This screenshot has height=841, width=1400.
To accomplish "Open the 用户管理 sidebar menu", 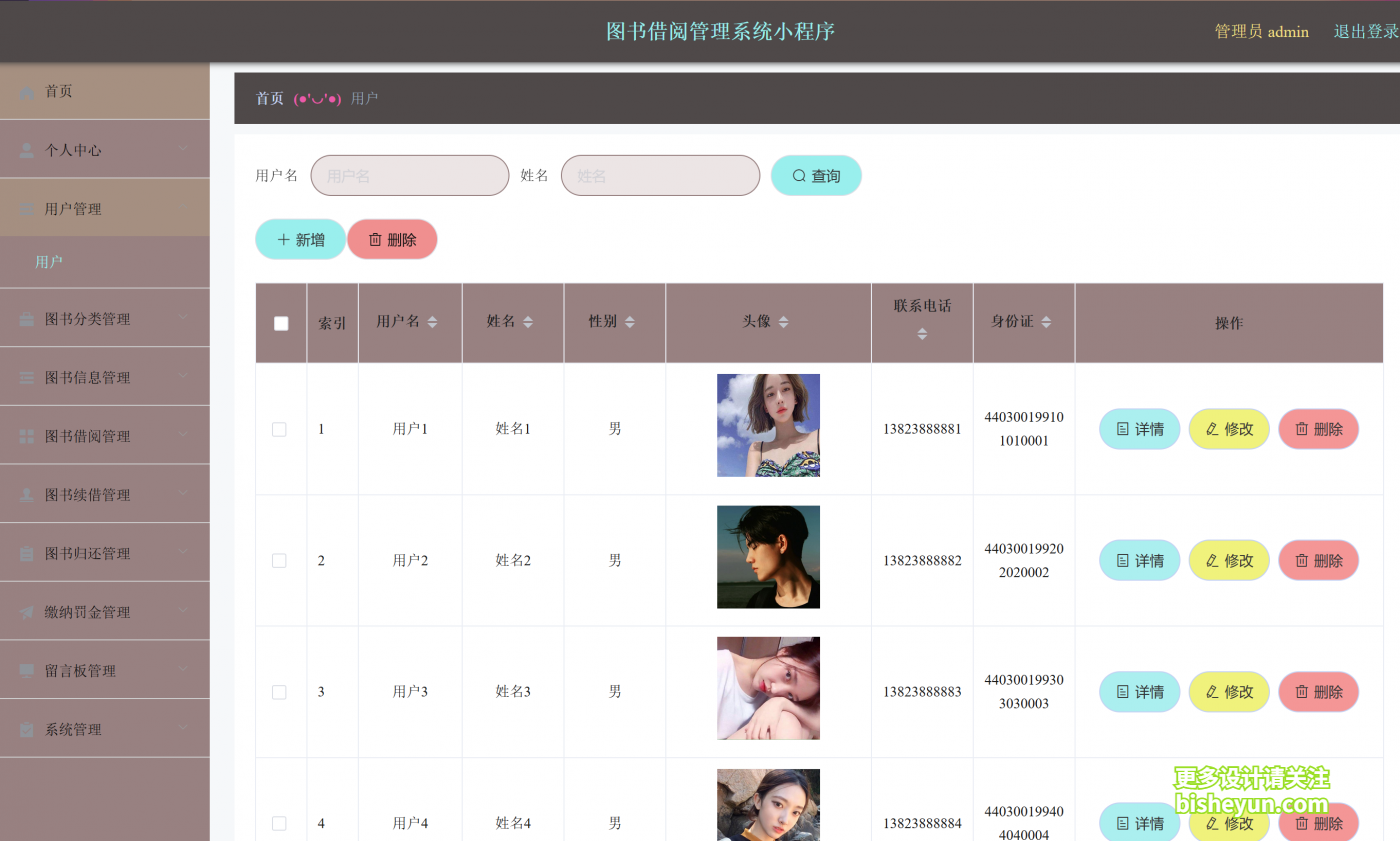I will tap(105, 209).
